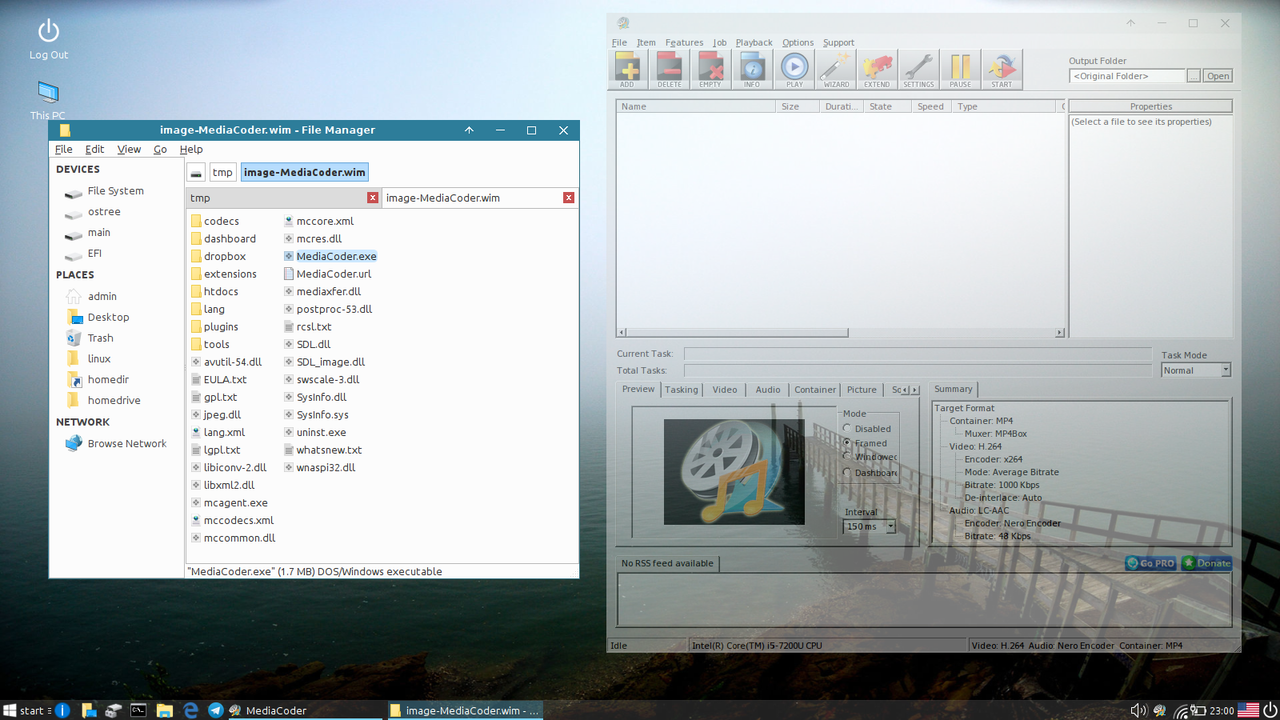Click the horizontal scrollbar of file list

pyautogui.click(x=841, y=333)
